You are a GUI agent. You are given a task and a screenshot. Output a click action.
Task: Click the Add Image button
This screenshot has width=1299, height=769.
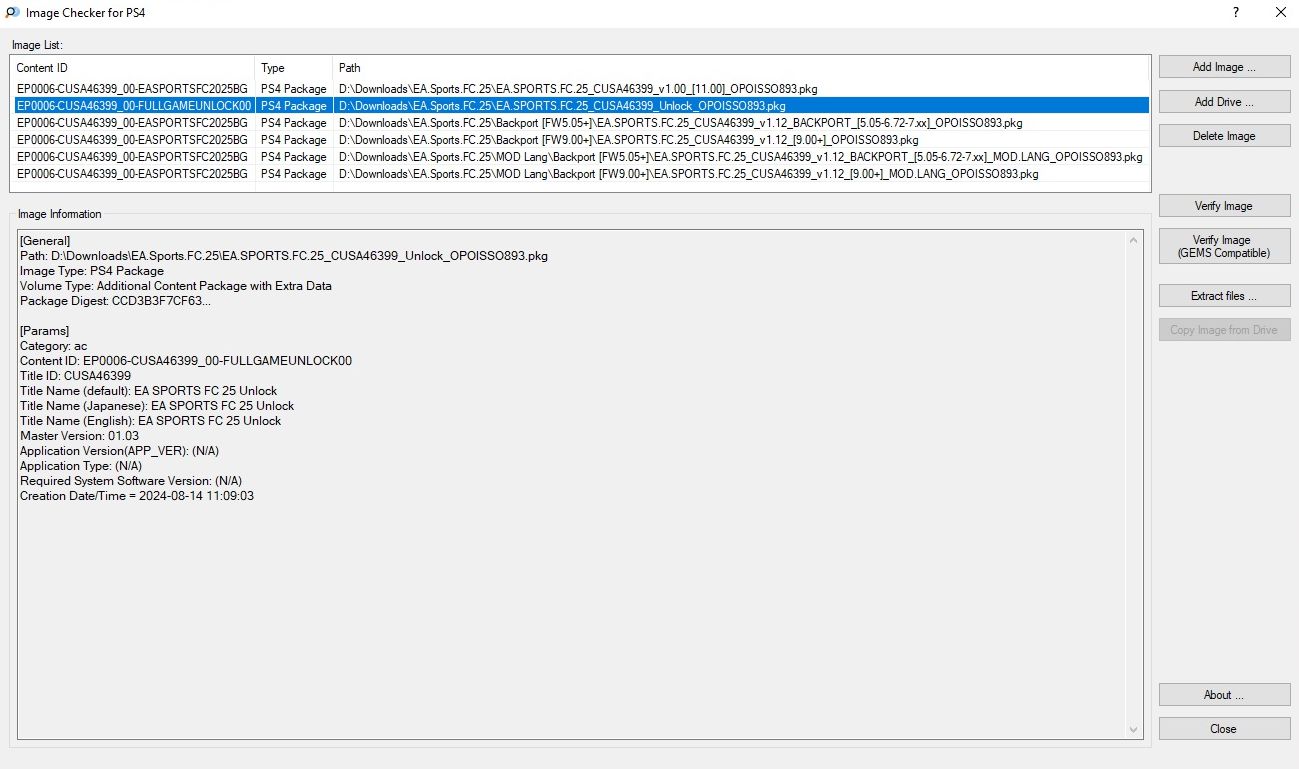(x=1224, y=67)
